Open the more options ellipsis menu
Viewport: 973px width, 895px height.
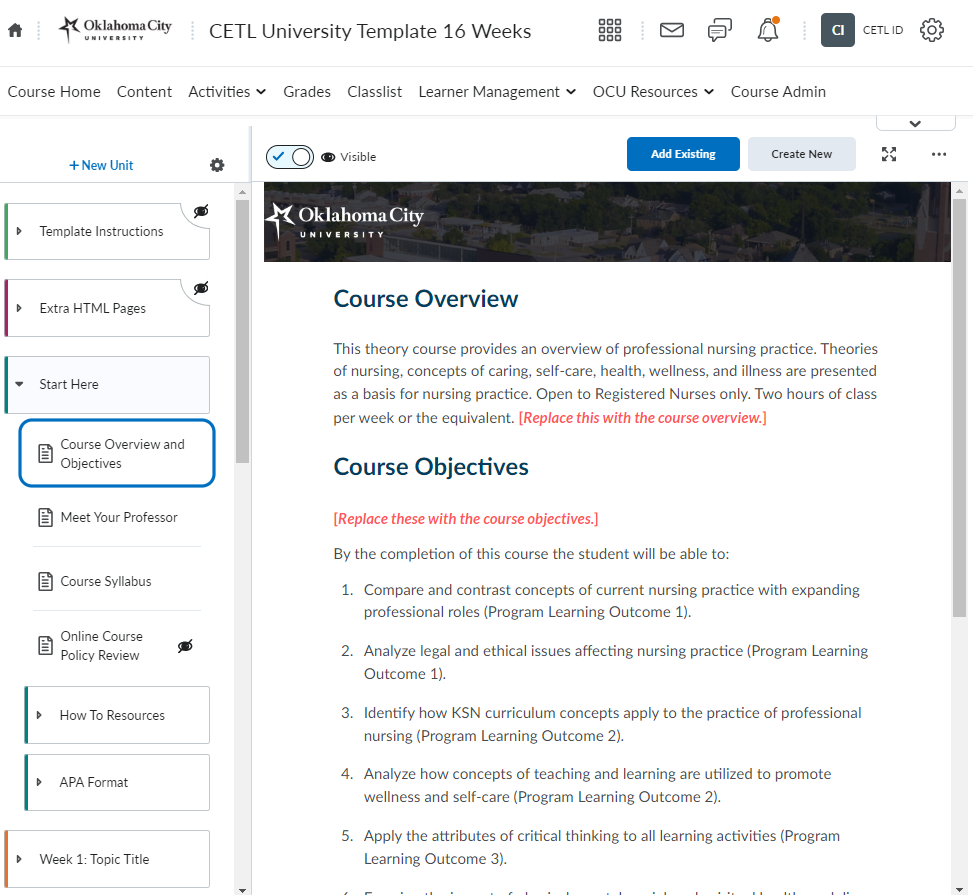pos(938,154)
